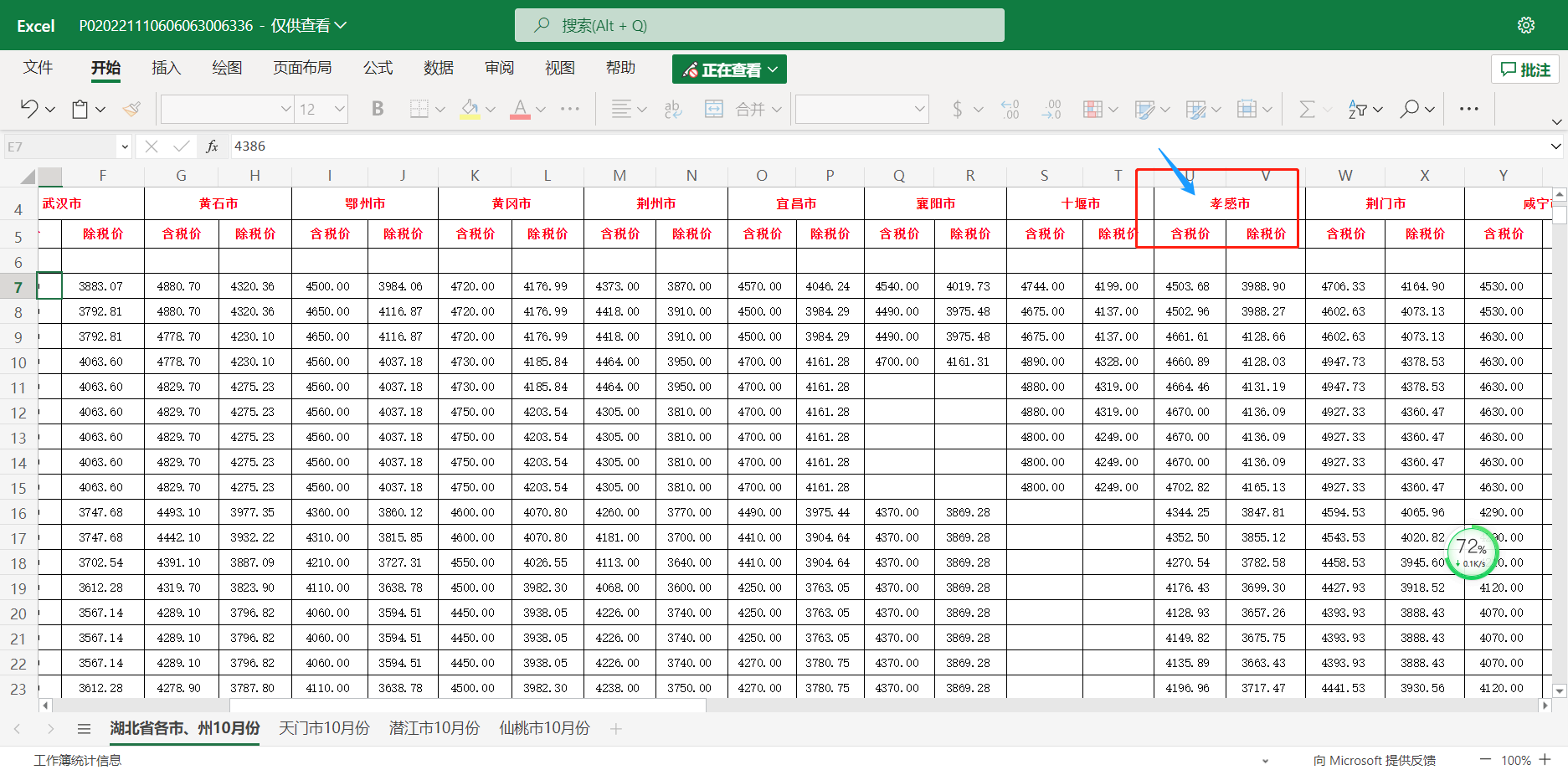This screenshot has height=770, width=1568.
Task: Click the currency dollar format icon
Action: pos(958,109)
